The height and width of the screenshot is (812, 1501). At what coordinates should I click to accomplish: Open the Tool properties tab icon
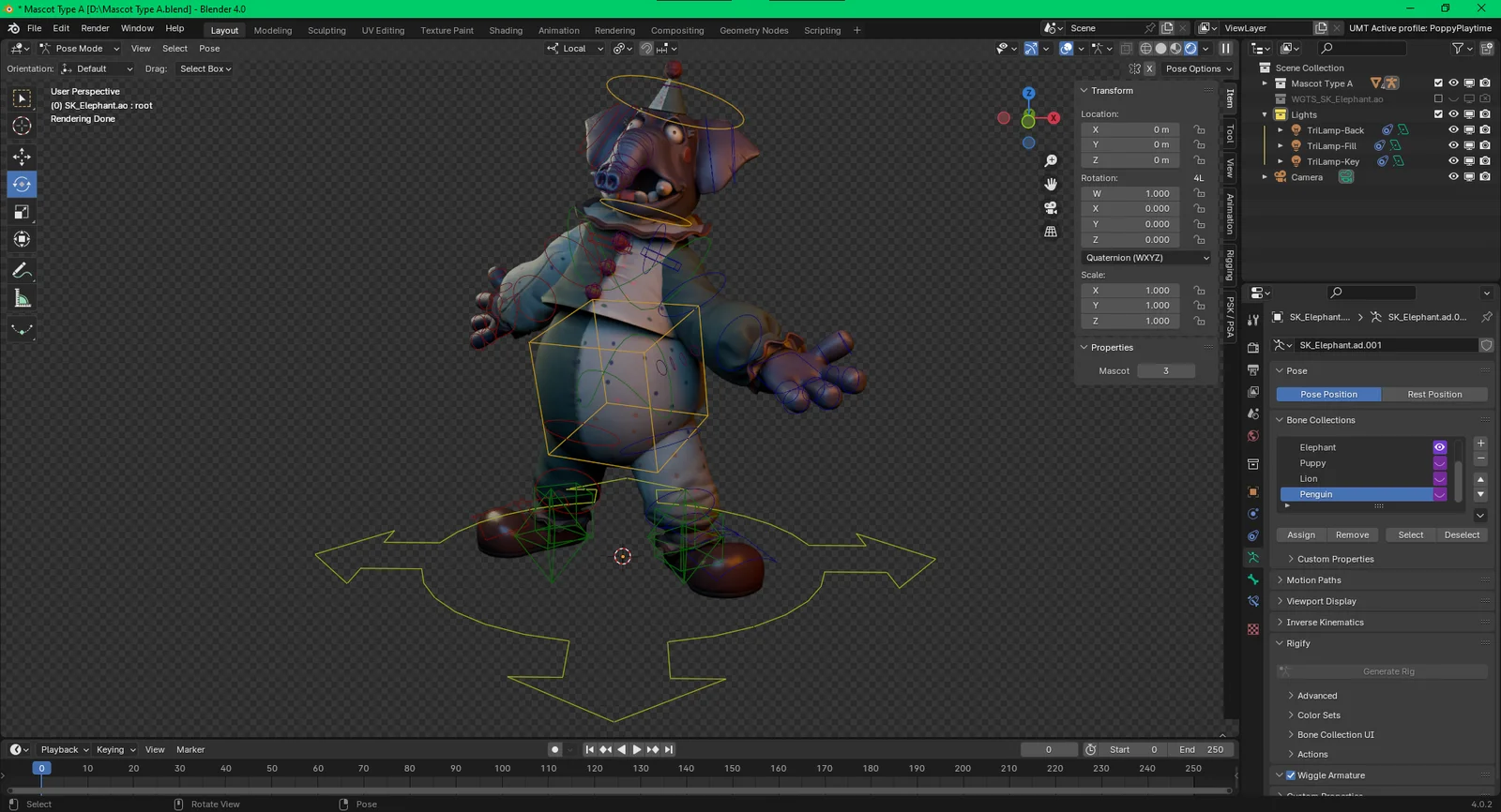click(x=1253, y=321)
